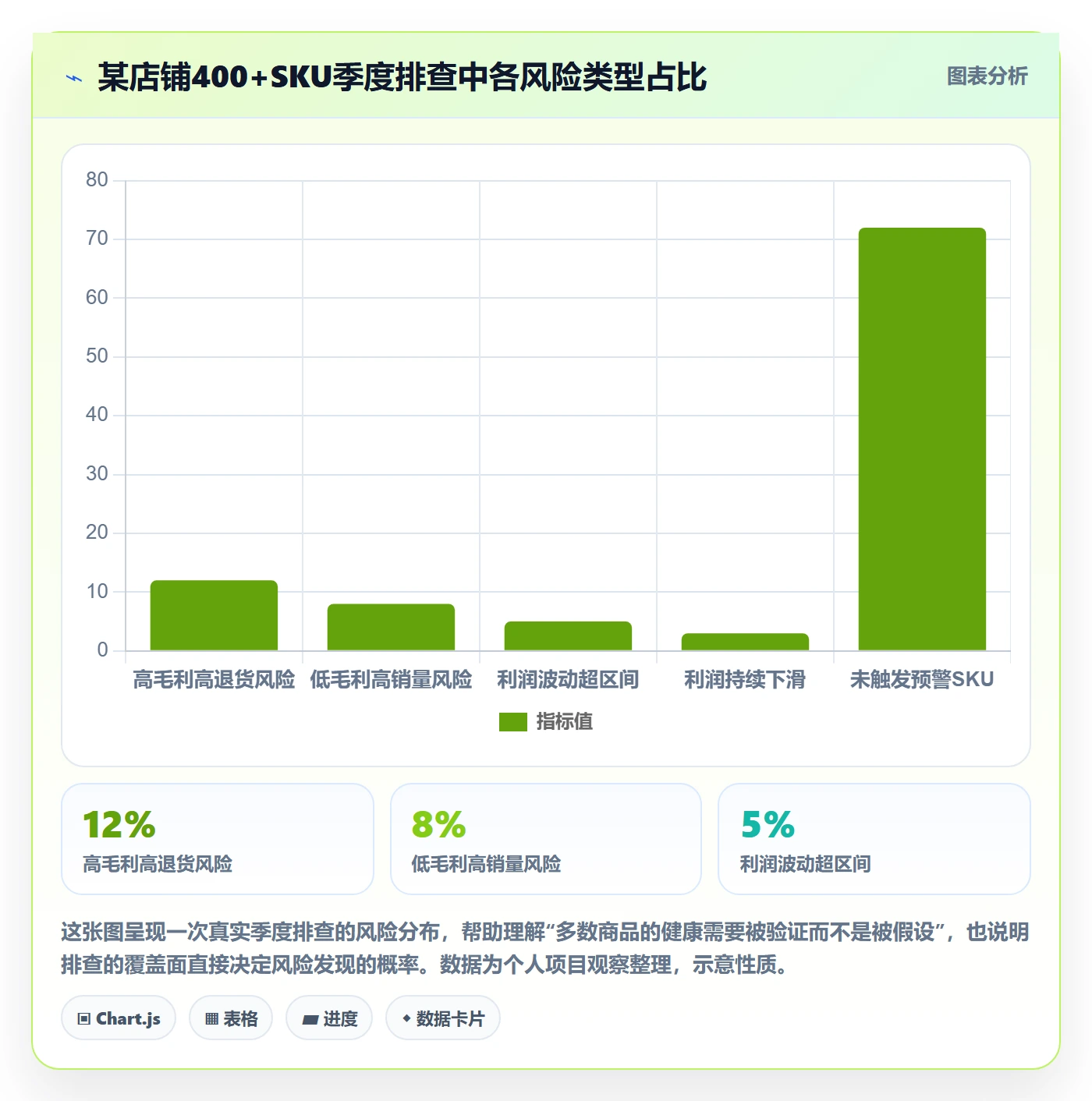Click the lightning icon beside the chart title

pos(74,78)
